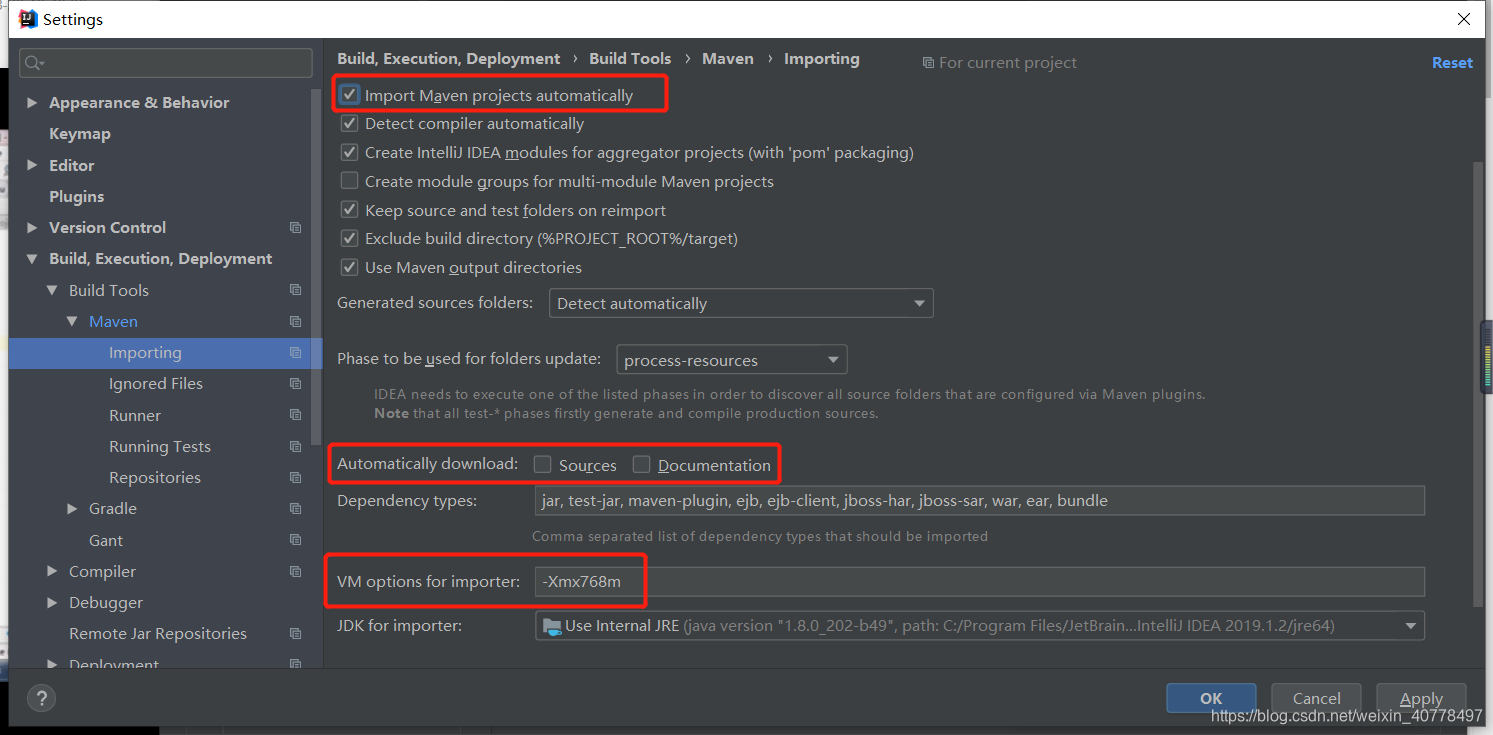Open the help question mark button
This screenshot has width=1493, height=735.
[41, 698]
